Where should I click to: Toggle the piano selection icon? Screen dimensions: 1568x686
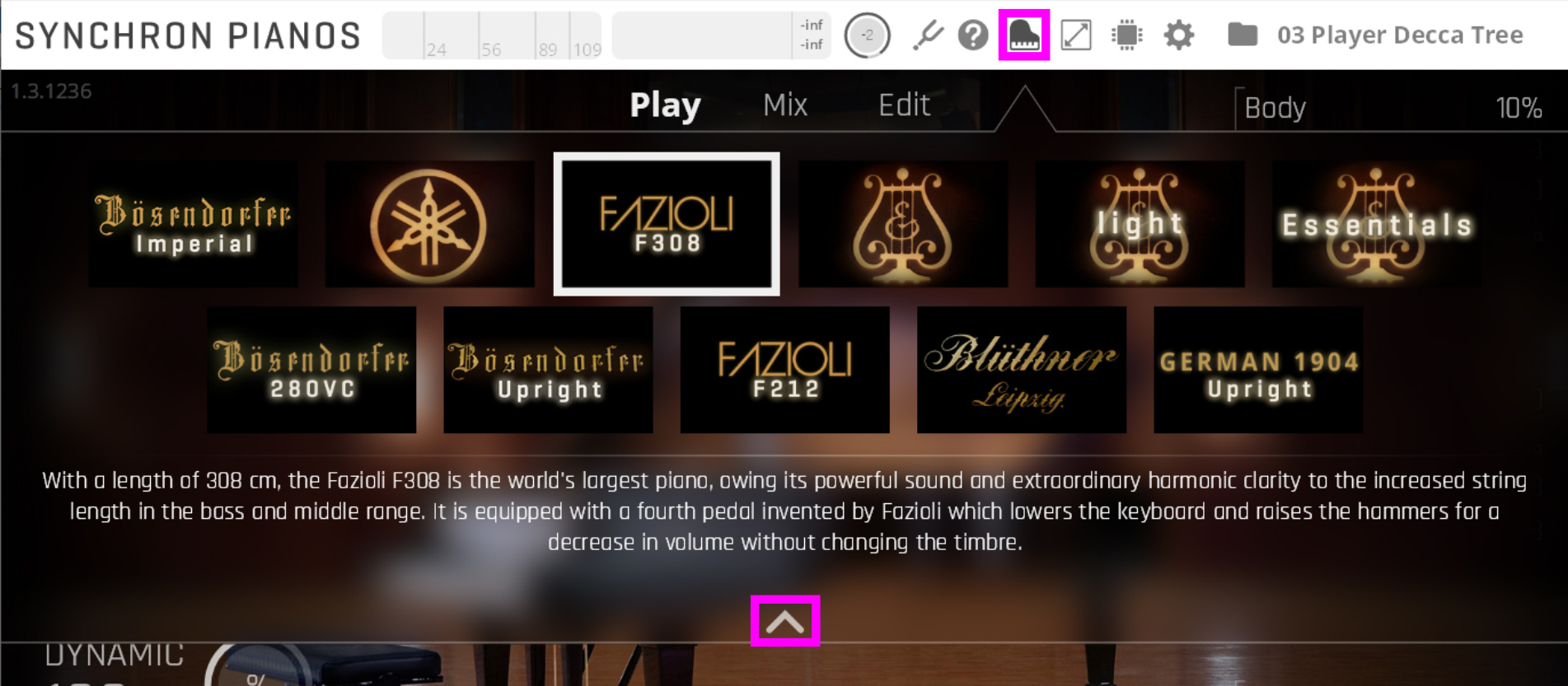point(1024,35)
